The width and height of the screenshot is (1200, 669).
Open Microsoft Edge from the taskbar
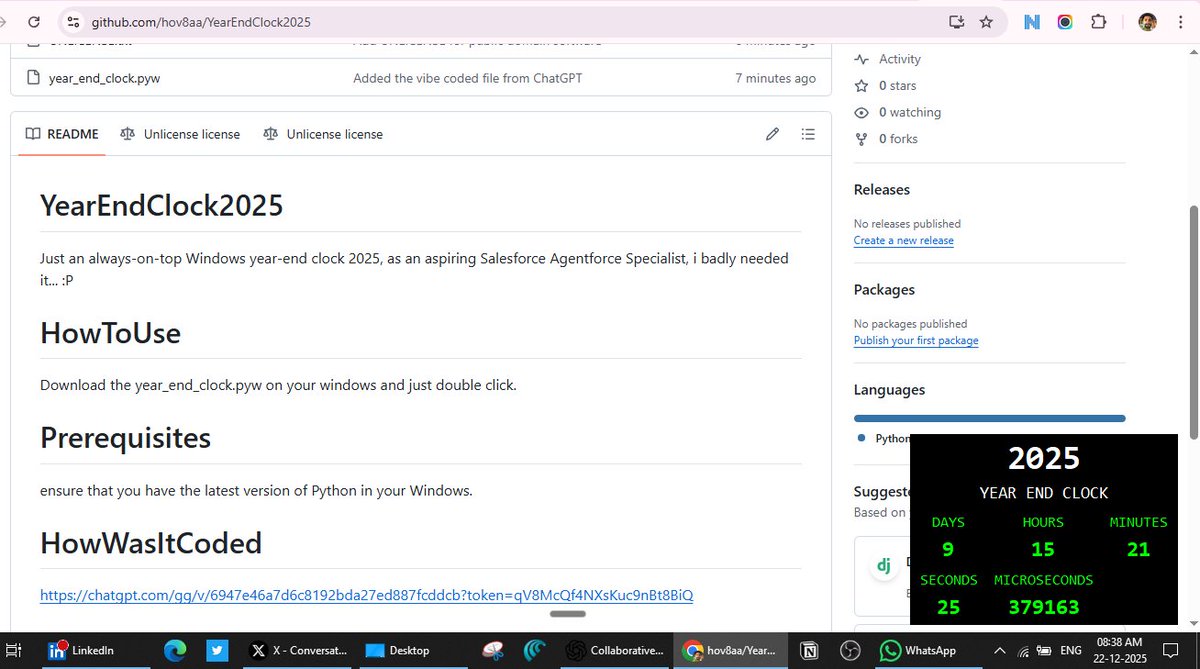(x=174, y=650)
